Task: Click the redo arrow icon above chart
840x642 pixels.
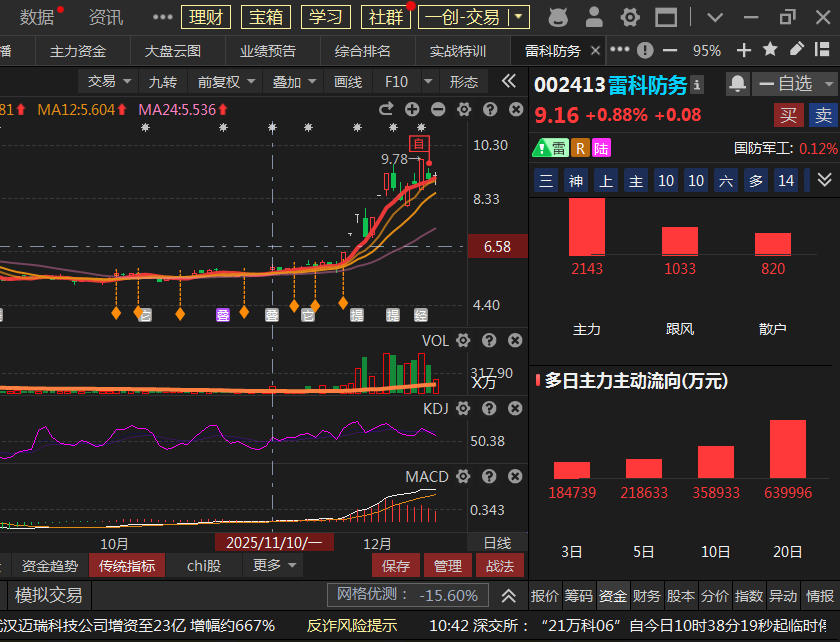Action: 386,110
